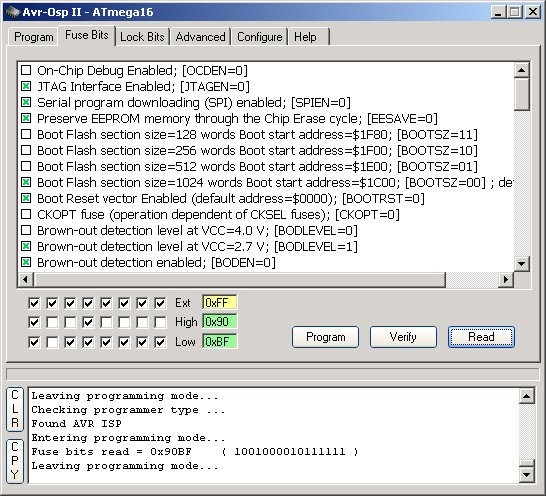Copy the log with CPY button
The width and height of the screenshot is (546, 496).
coord(15,461)
